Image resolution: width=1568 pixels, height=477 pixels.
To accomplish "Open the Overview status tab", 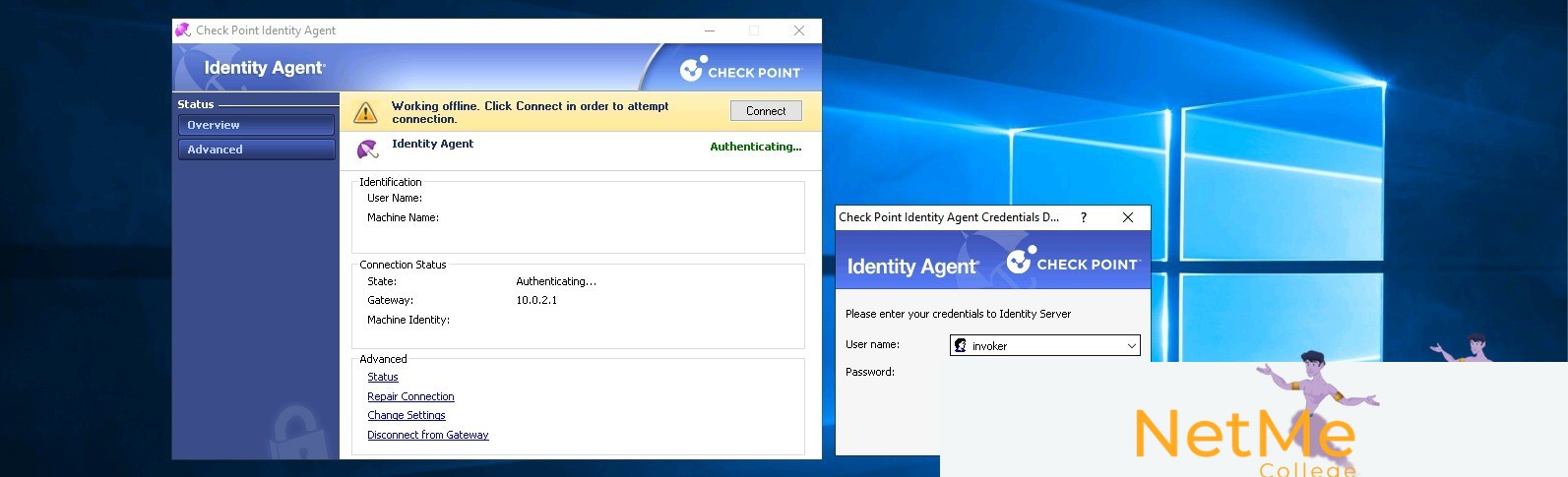I will point(256,125).
